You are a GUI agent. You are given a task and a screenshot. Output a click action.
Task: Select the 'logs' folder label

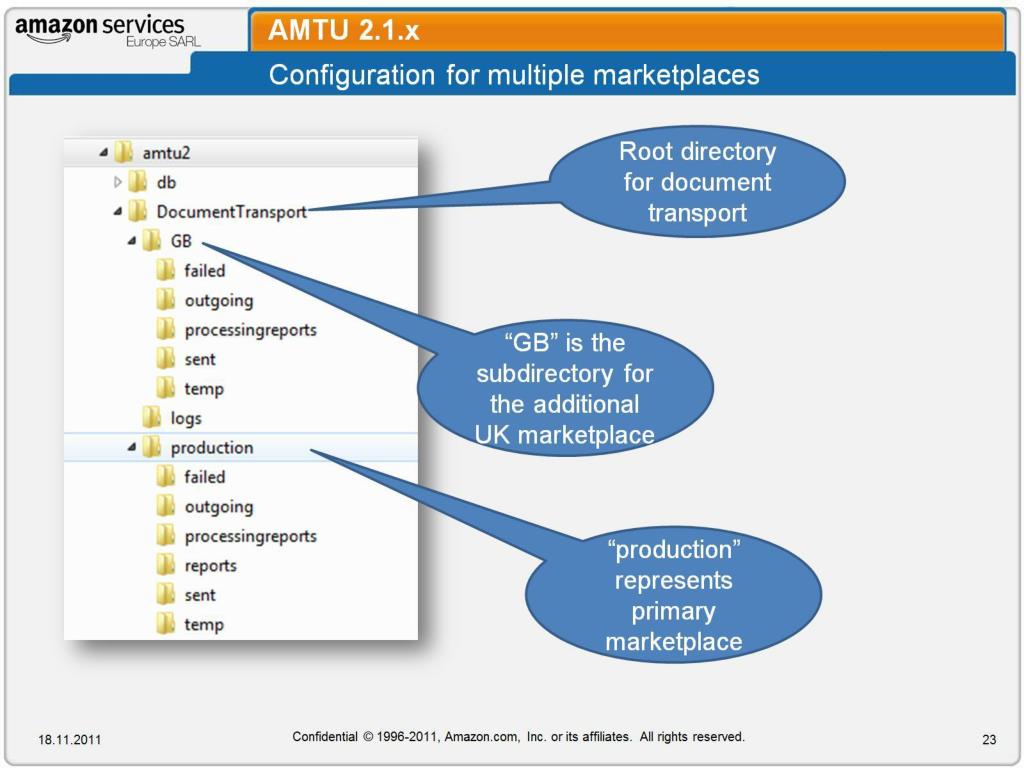186,419
